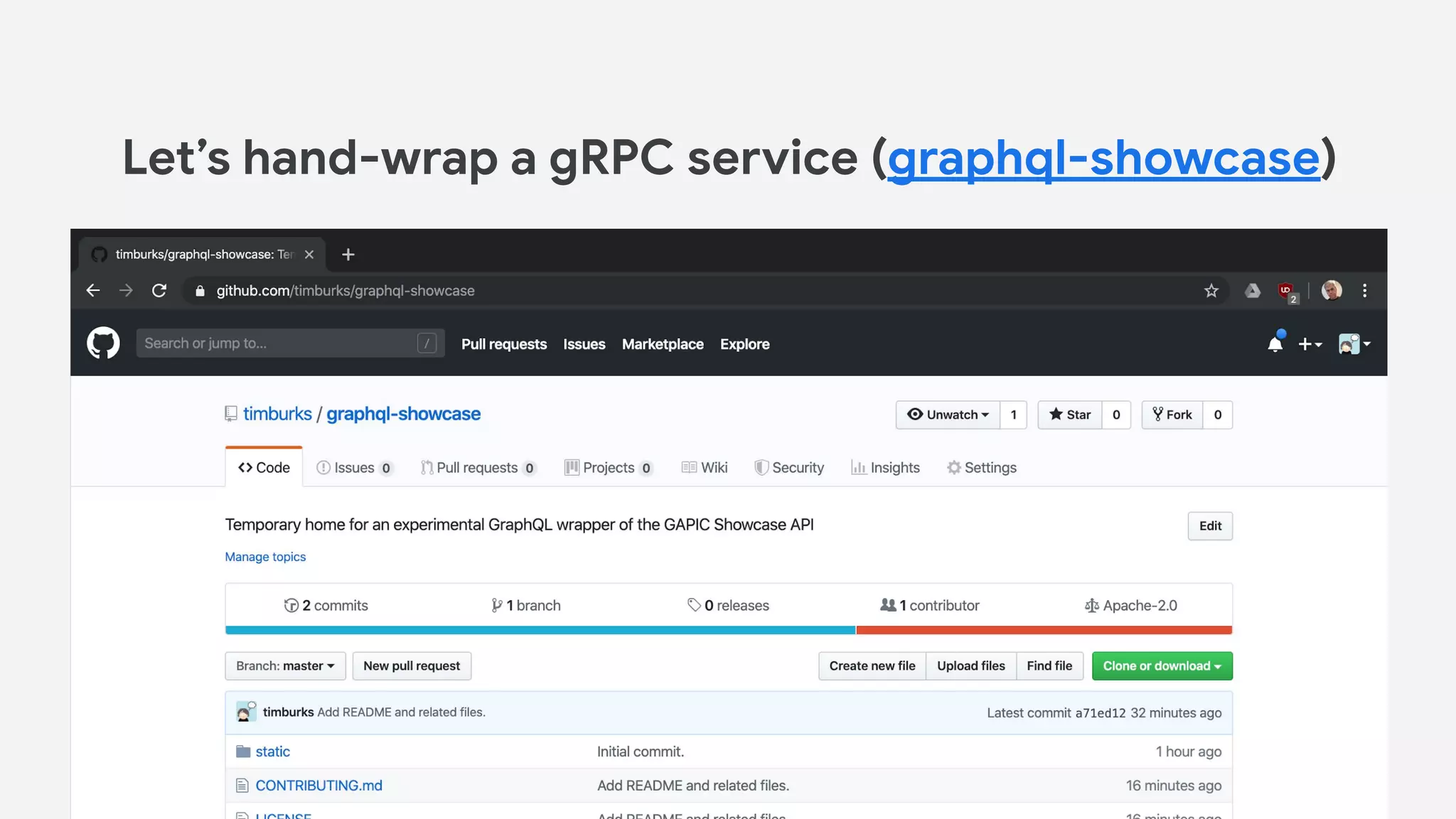Switch to the Projects tab
The height and width of the screenshot is (819, 1456).
[609, 468]
